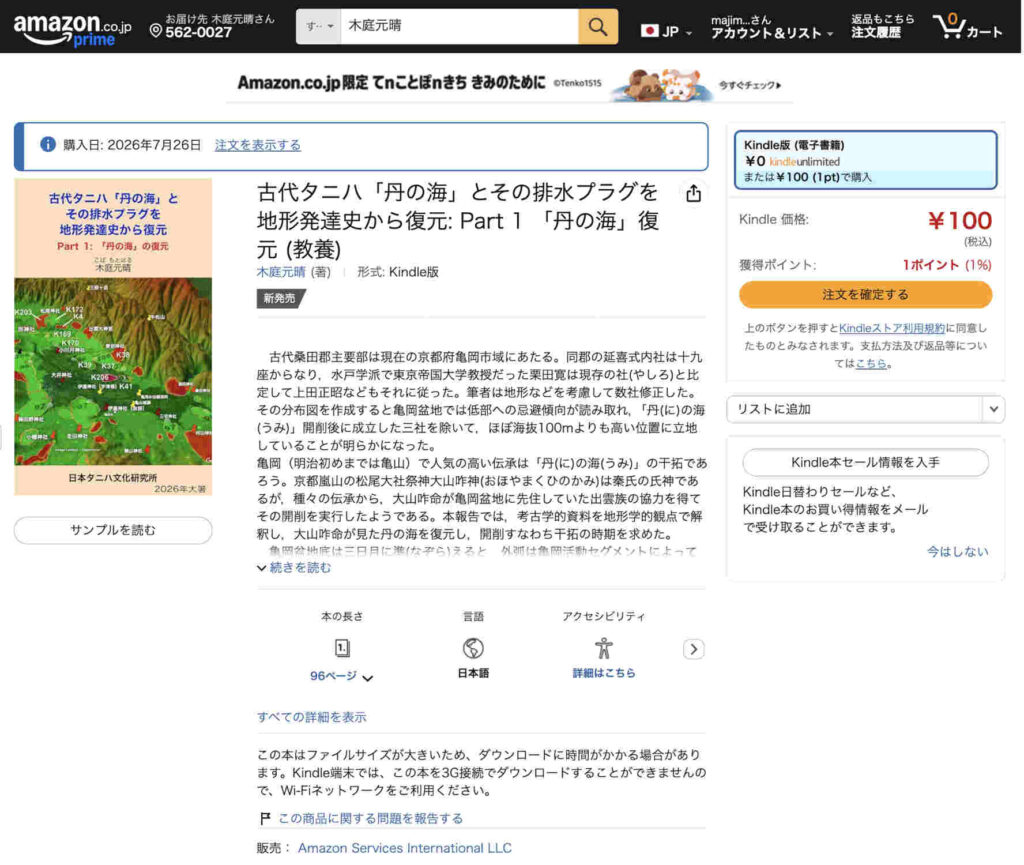Click the Amazon.co.jp prime logo
This screenshot has height=865, width=1024.
pyautogui.click(x=72, y=29)
